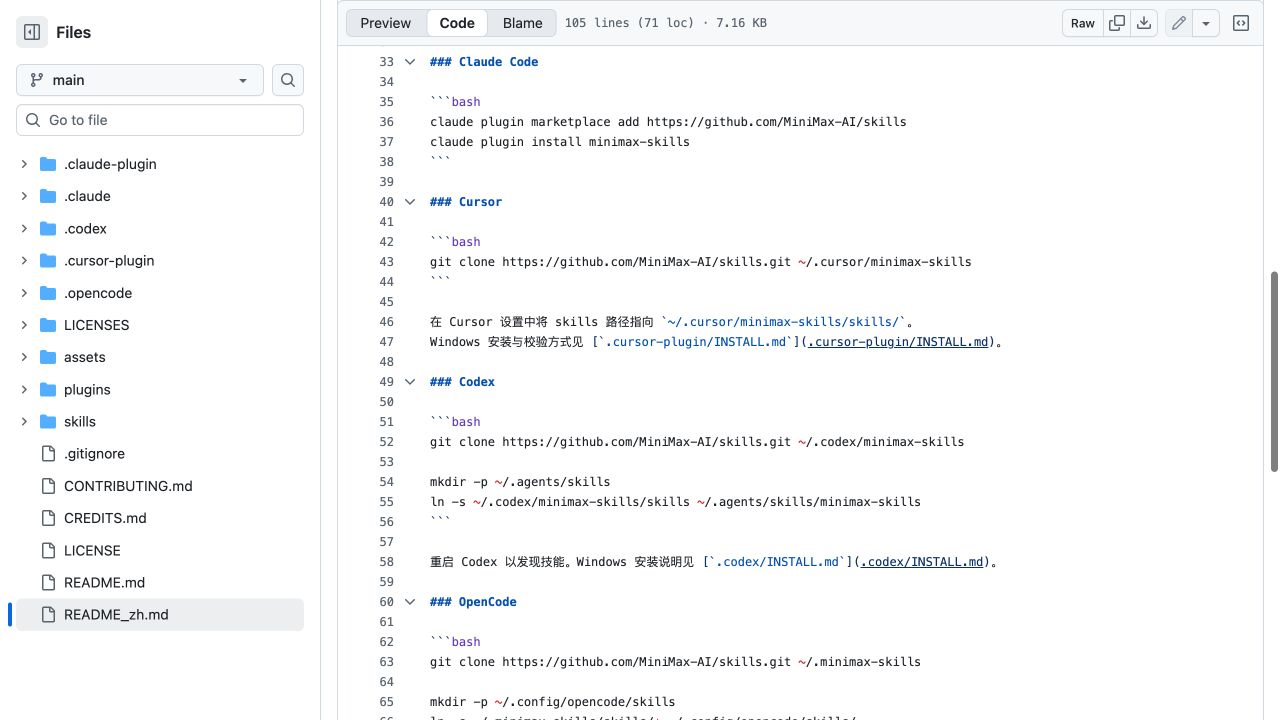Viewport: 1280px width, 720px height.
Task: Click the '### OpenCode' heading text
Action: [473, 602]
